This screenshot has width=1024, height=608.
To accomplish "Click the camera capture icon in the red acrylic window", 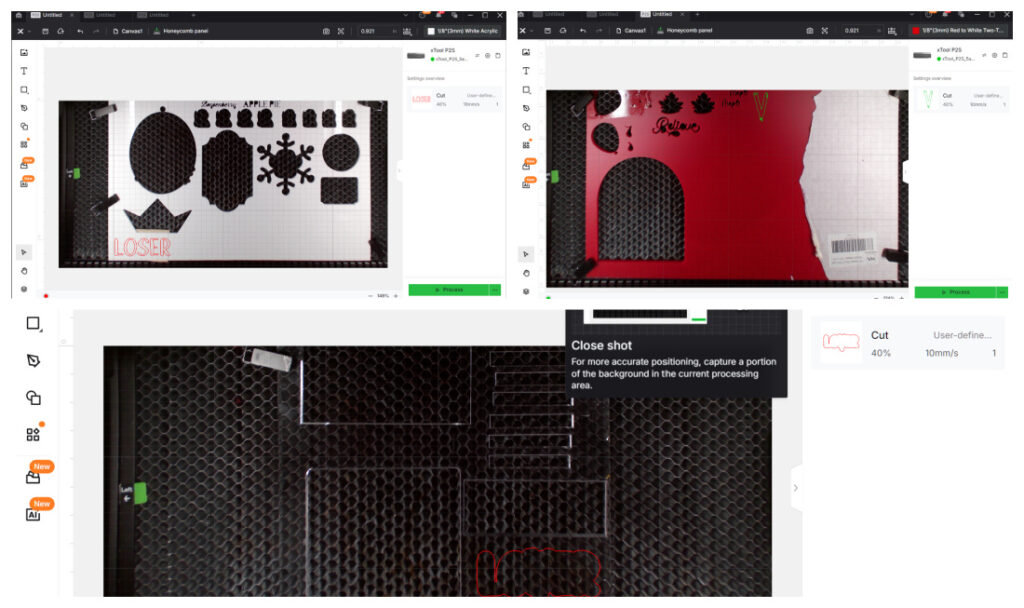I will 809,31.
